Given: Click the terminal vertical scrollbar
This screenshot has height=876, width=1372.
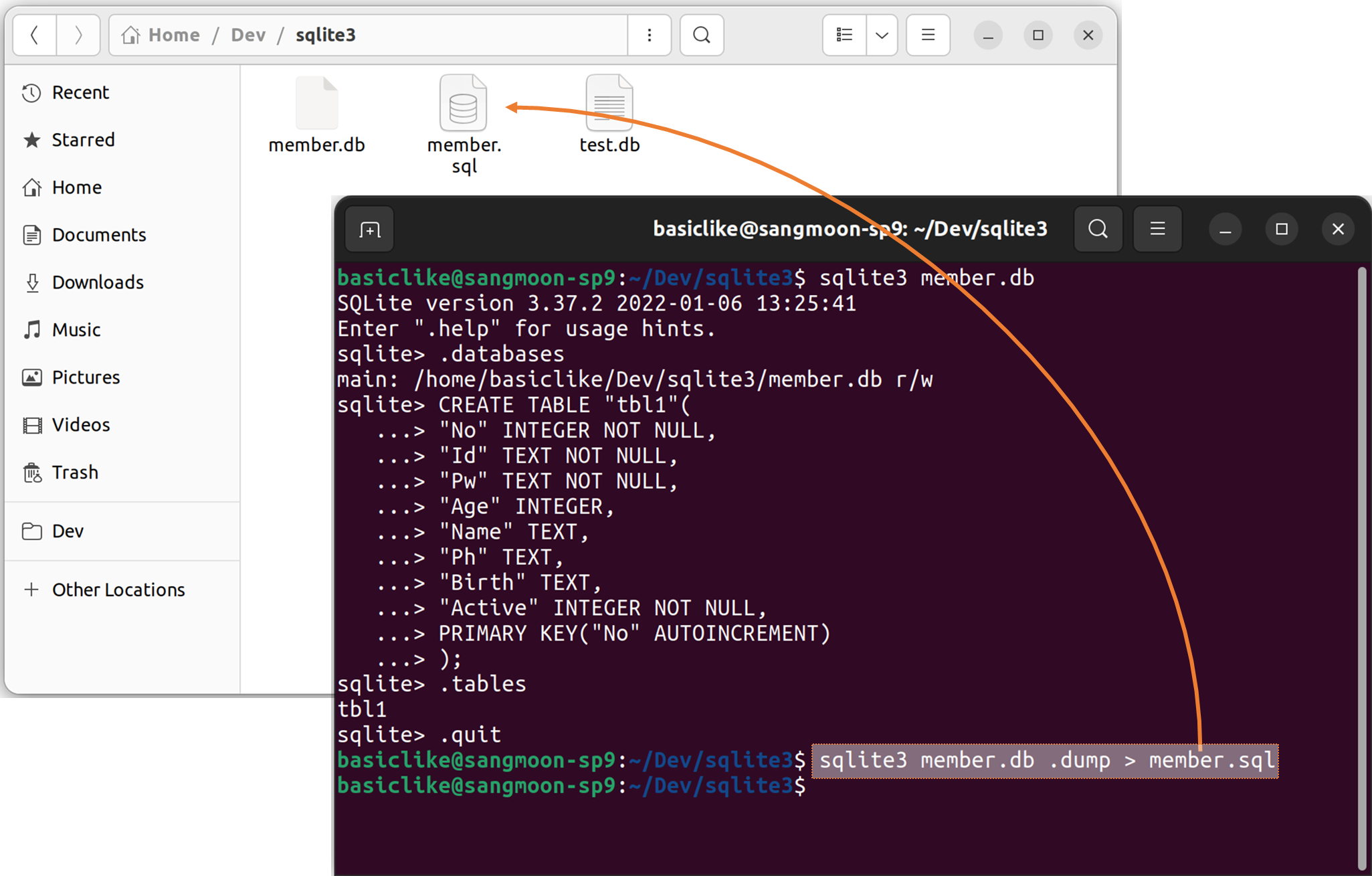Looking at the screenshot, I should (x=1362, y=569).
